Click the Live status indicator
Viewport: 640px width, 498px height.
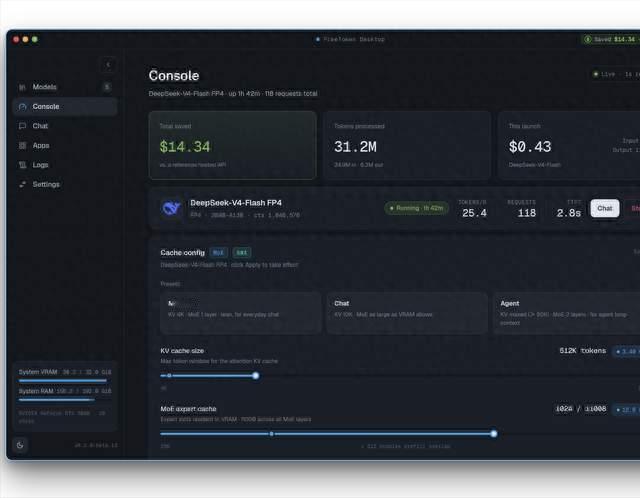click(x=616, y=74)
